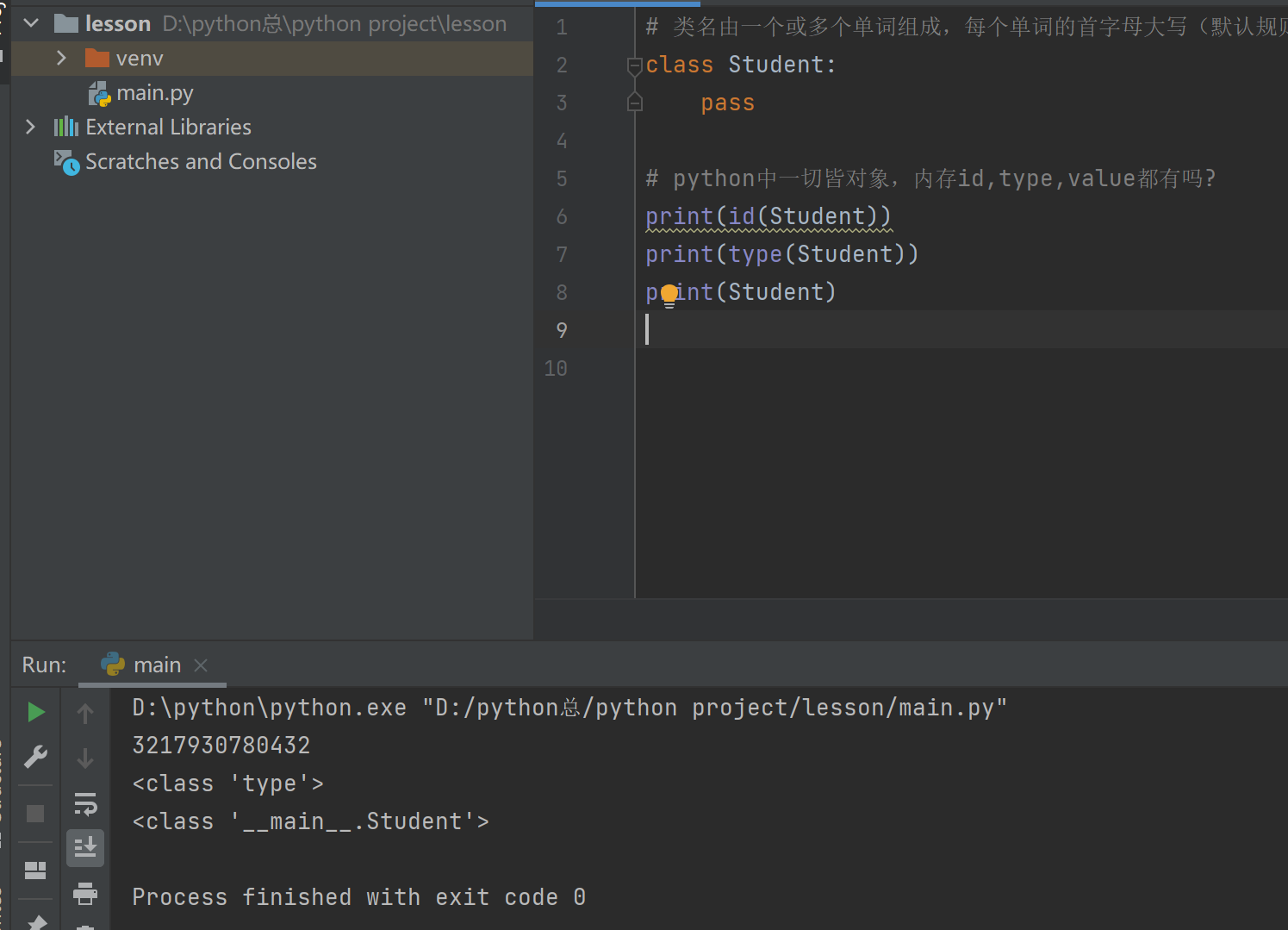Click 'print(id(Student))' on line 6
The height and width of the screenshot is (930, 1288).
coord(768,216)
